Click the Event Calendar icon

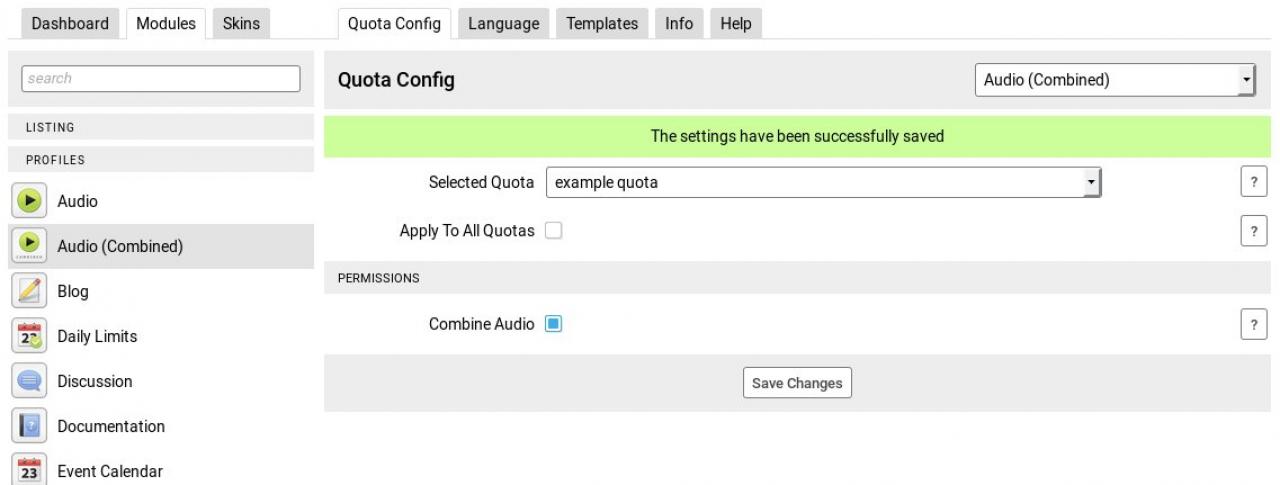tap(30, 470)
